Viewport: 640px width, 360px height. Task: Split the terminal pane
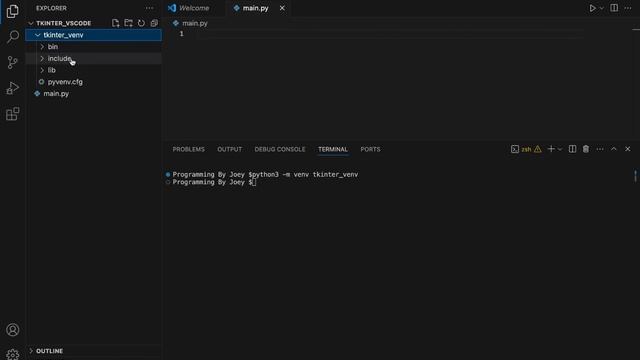572,149
